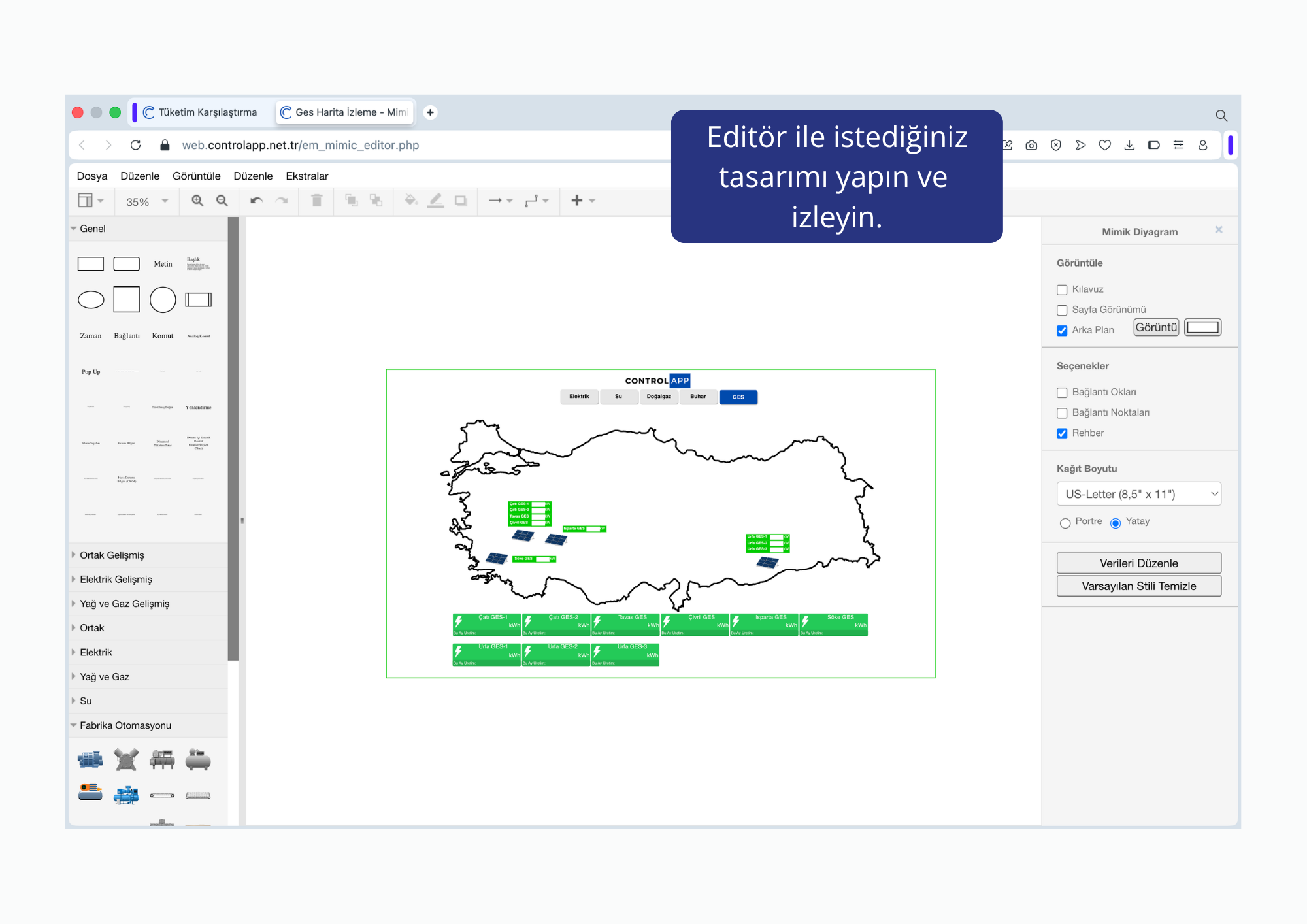Click the send to back icon
Screen dimensions: 1307x924
coord(376,201)
